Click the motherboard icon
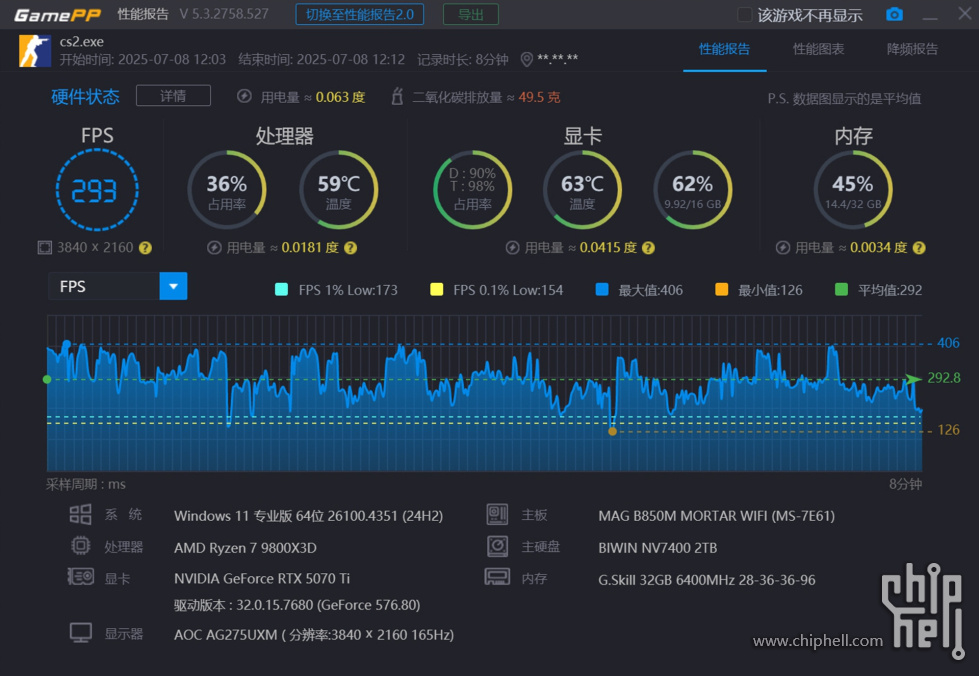979x676 pixels. click(x=497, y=514)
